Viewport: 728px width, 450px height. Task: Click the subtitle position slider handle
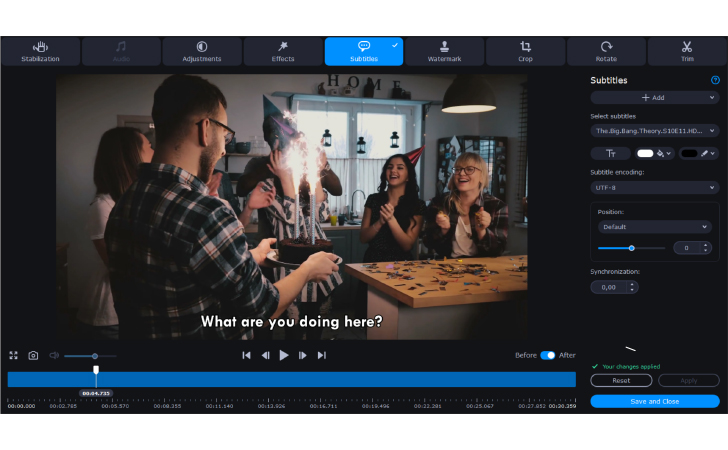pyautogui.click(x=631, y=248)
